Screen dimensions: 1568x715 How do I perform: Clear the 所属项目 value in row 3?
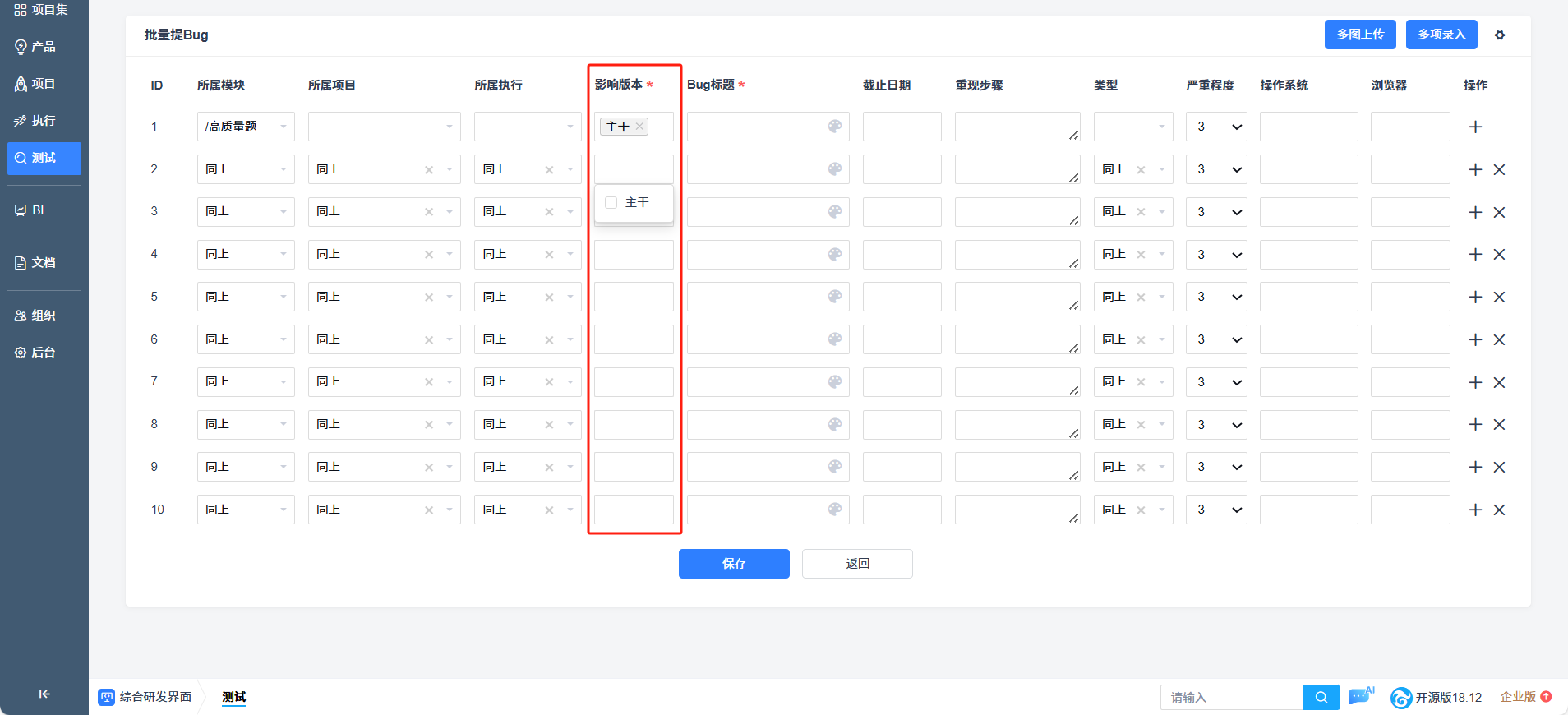(x=429, y=212)
